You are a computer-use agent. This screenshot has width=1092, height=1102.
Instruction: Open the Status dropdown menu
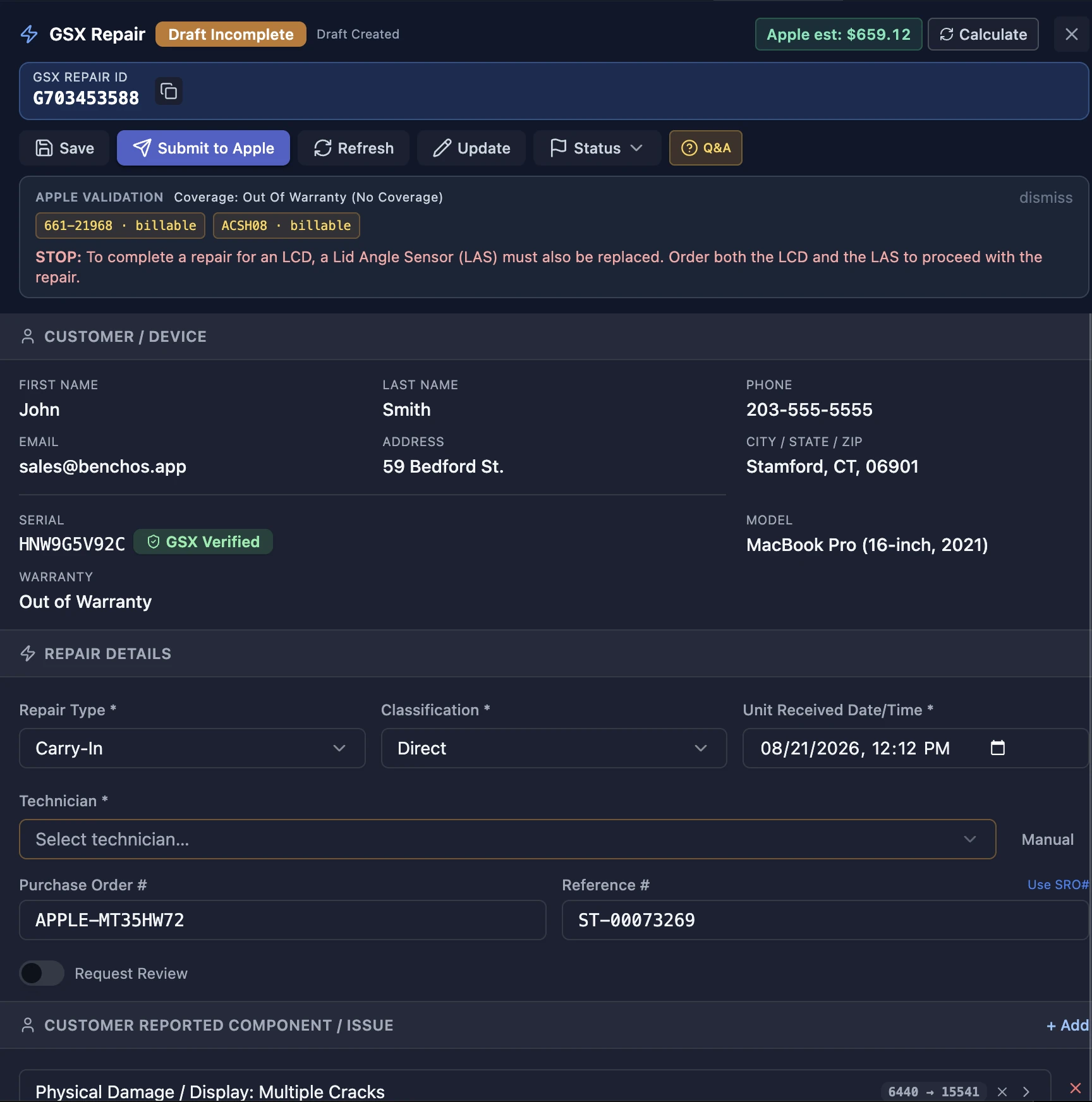click(597, 148)
